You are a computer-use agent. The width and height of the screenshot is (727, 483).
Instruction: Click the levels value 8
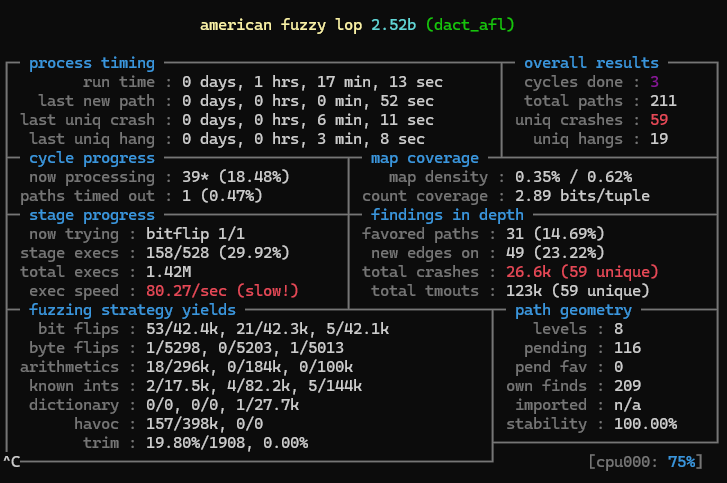(x=619, y=329)
